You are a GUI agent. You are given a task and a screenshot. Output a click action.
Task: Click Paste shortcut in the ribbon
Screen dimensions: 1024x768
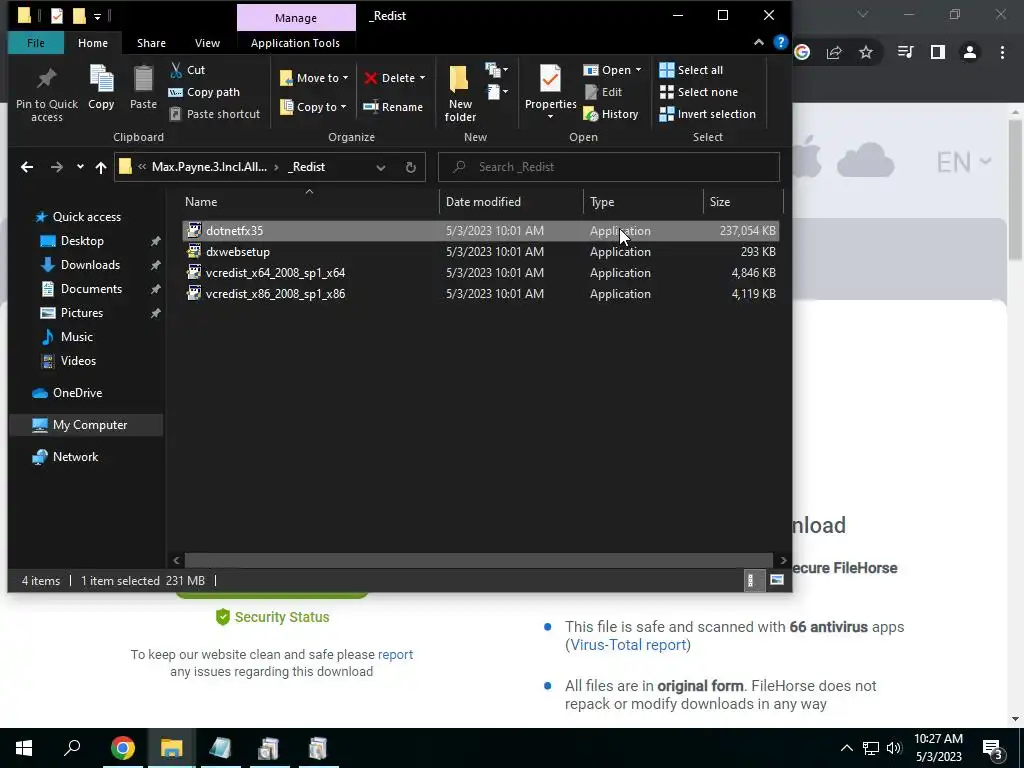pyautogui.click(x=215, y=114)
